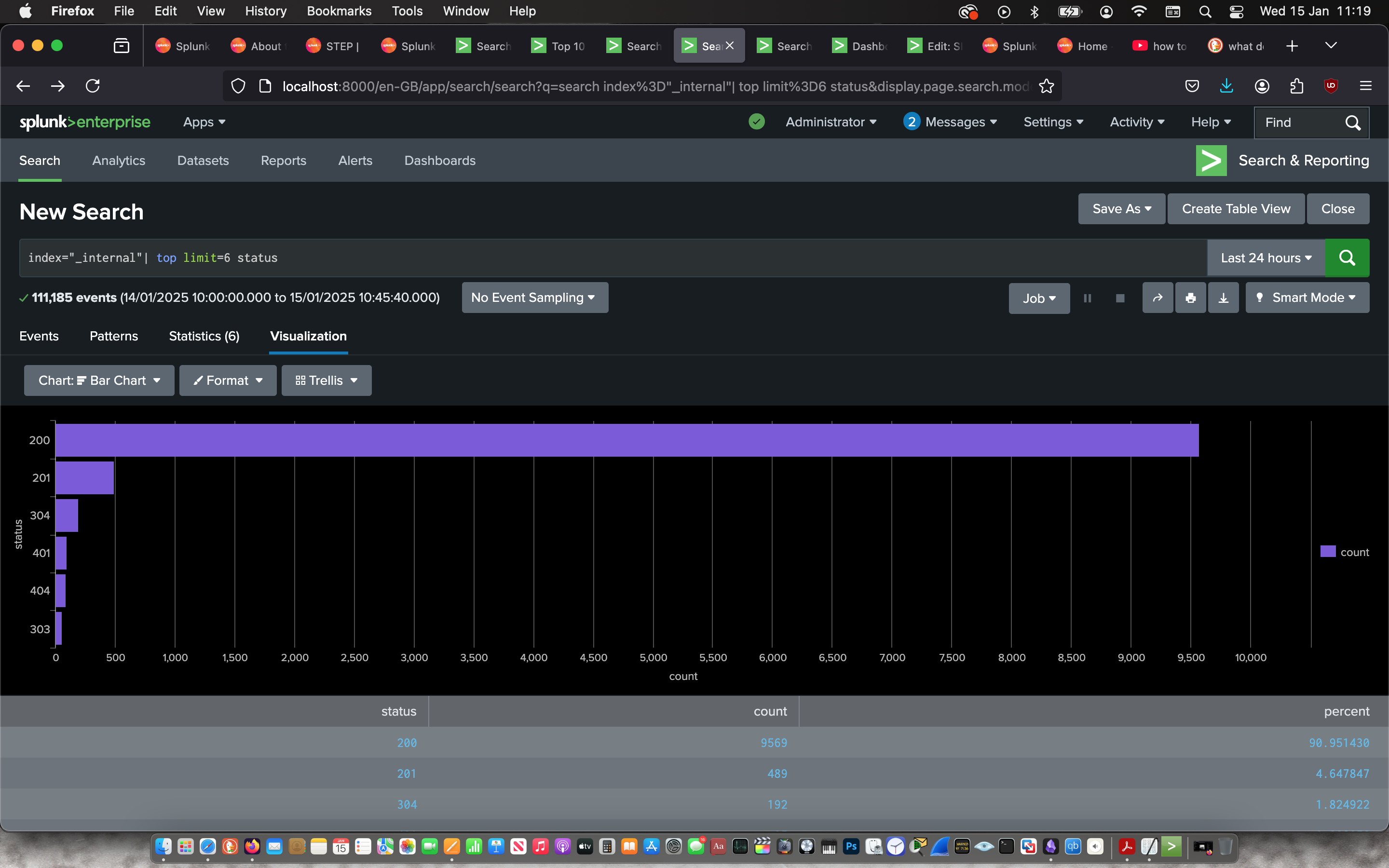Stop the search job
The height and width of the screenshot is (868, 1389).
click(1120, 298)
